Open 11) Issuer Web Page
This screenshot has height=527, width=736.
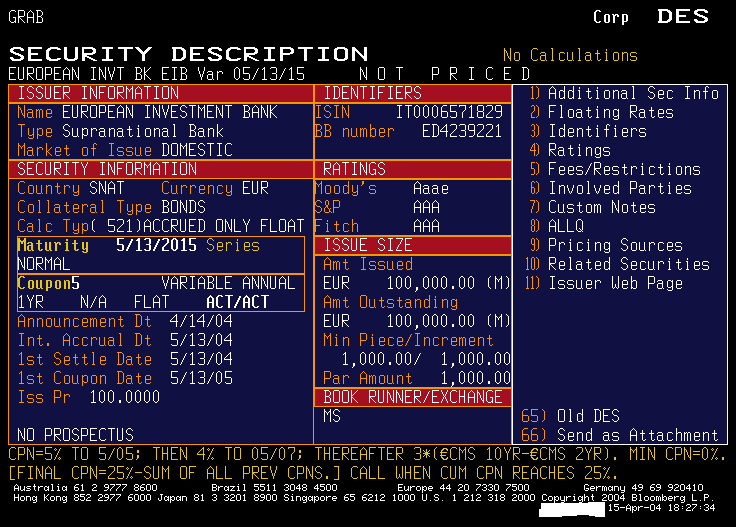[x=604, y=283]
